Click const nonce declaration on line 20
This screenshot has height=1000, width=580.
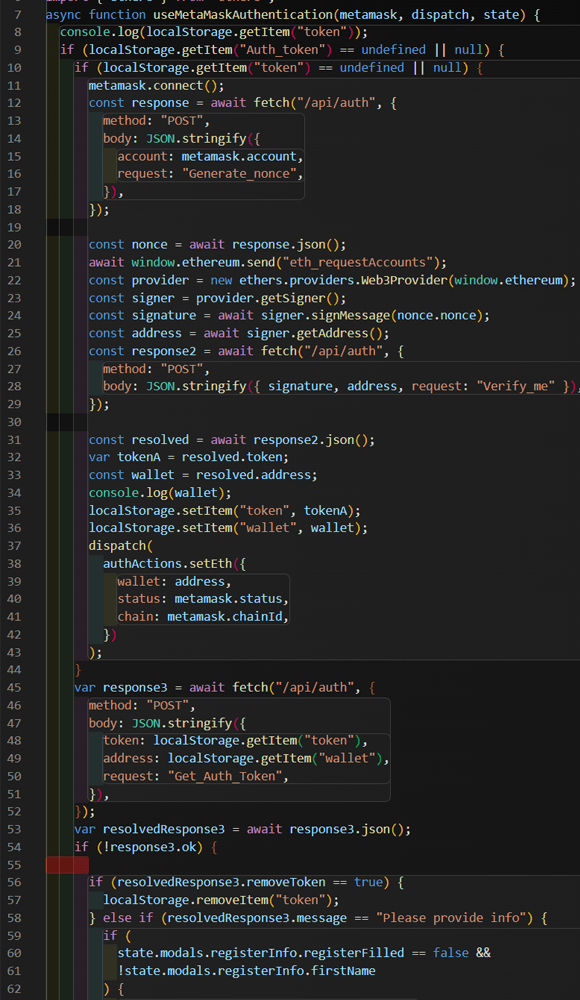pyautogui.click(x=128, y=244)
